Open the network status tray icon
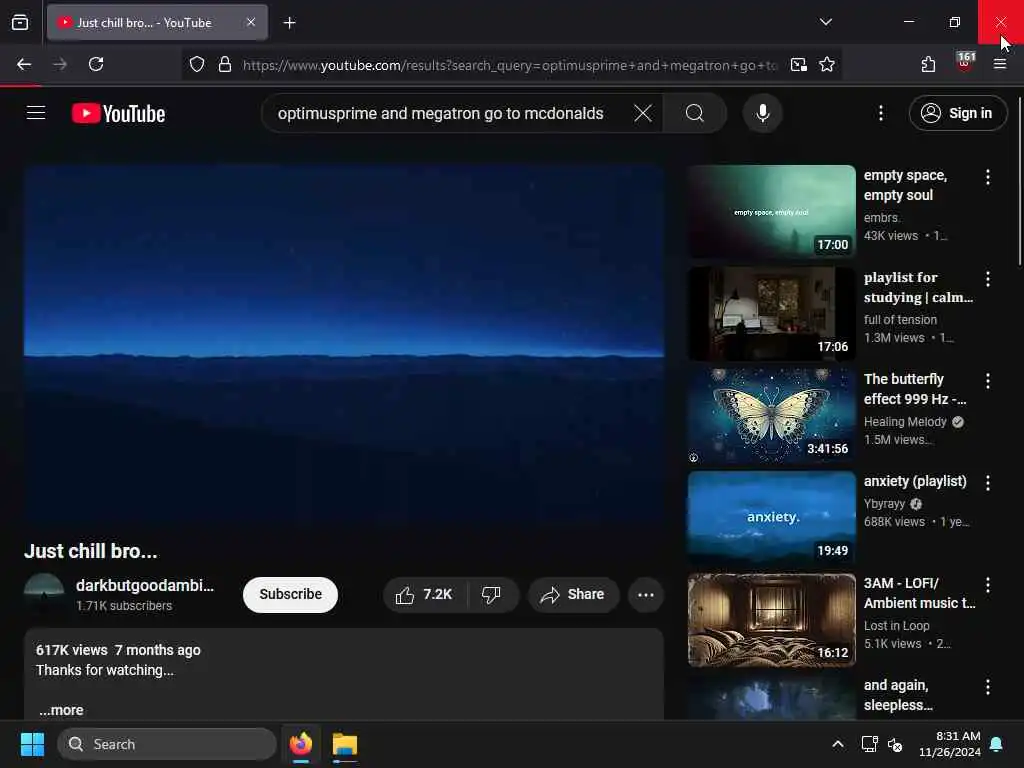 [x=869, y=744]
